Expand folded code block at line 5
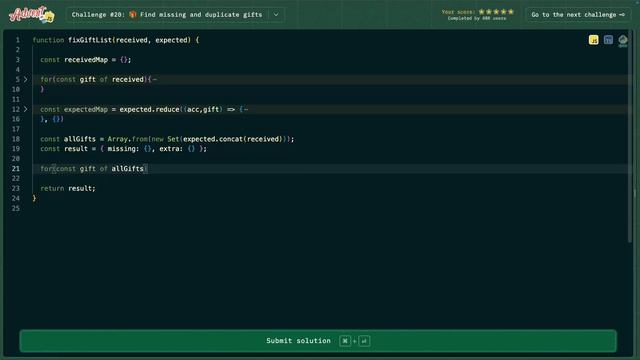This screenshot has width=640, height=360. (25, 79)
